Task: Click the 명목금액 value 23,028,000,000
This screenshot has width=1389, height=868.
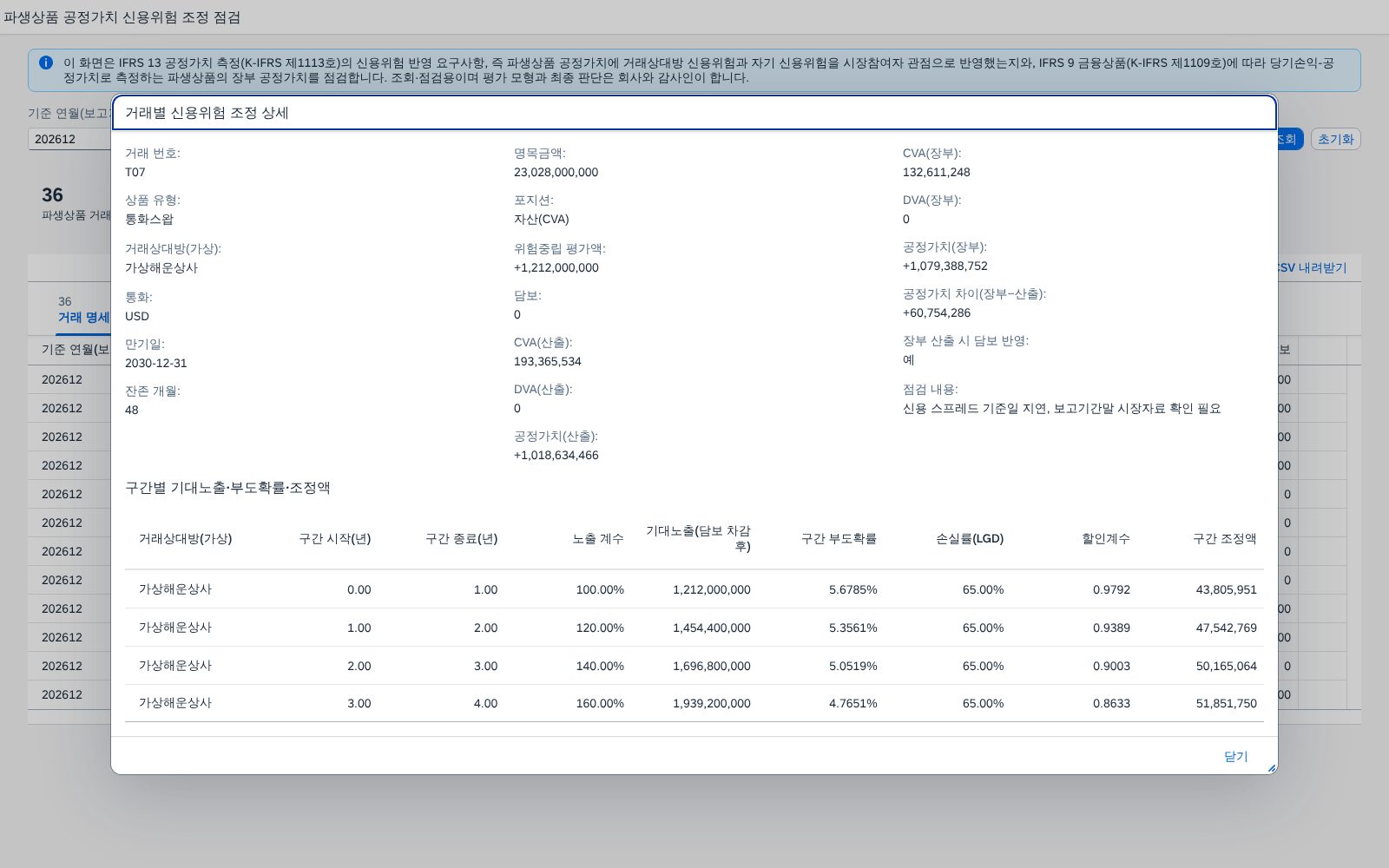Action: (556, 172)
